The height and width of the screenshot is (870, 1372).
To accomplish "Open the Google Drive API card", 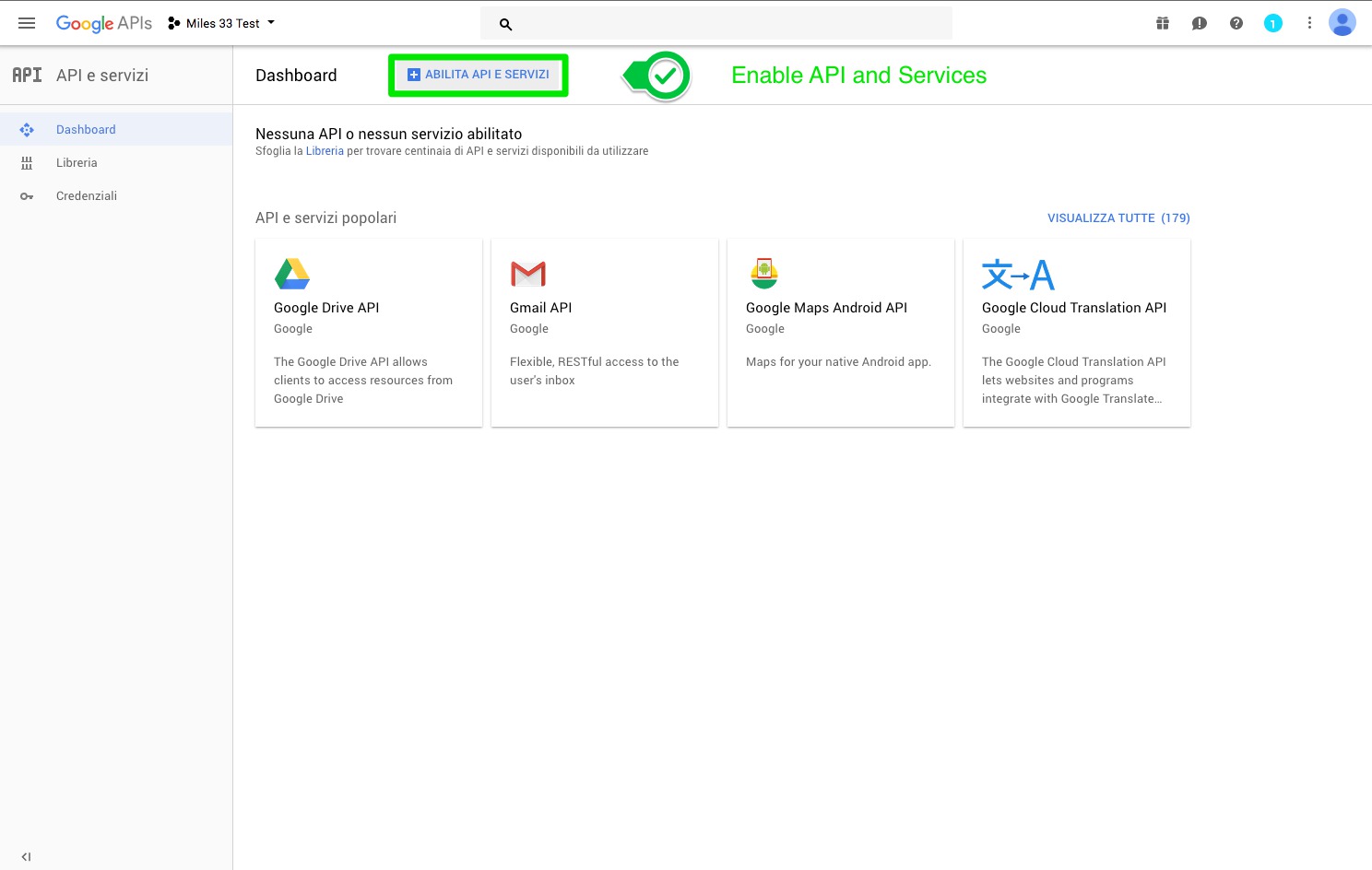I will (369, 333).
